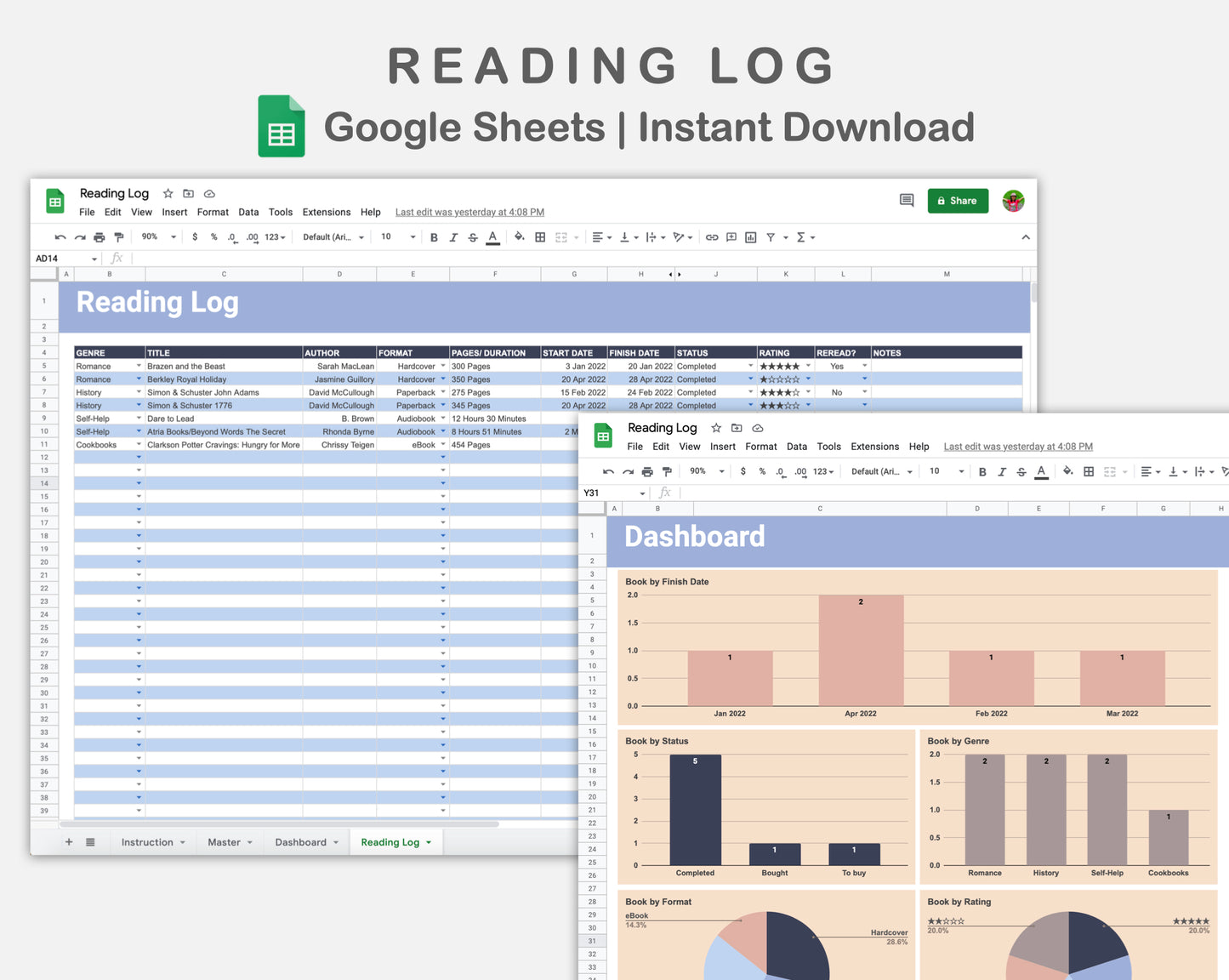Toggle bold formatting
The width and height of the screenshot is (1229, 980).
click(x=434, y=236)
